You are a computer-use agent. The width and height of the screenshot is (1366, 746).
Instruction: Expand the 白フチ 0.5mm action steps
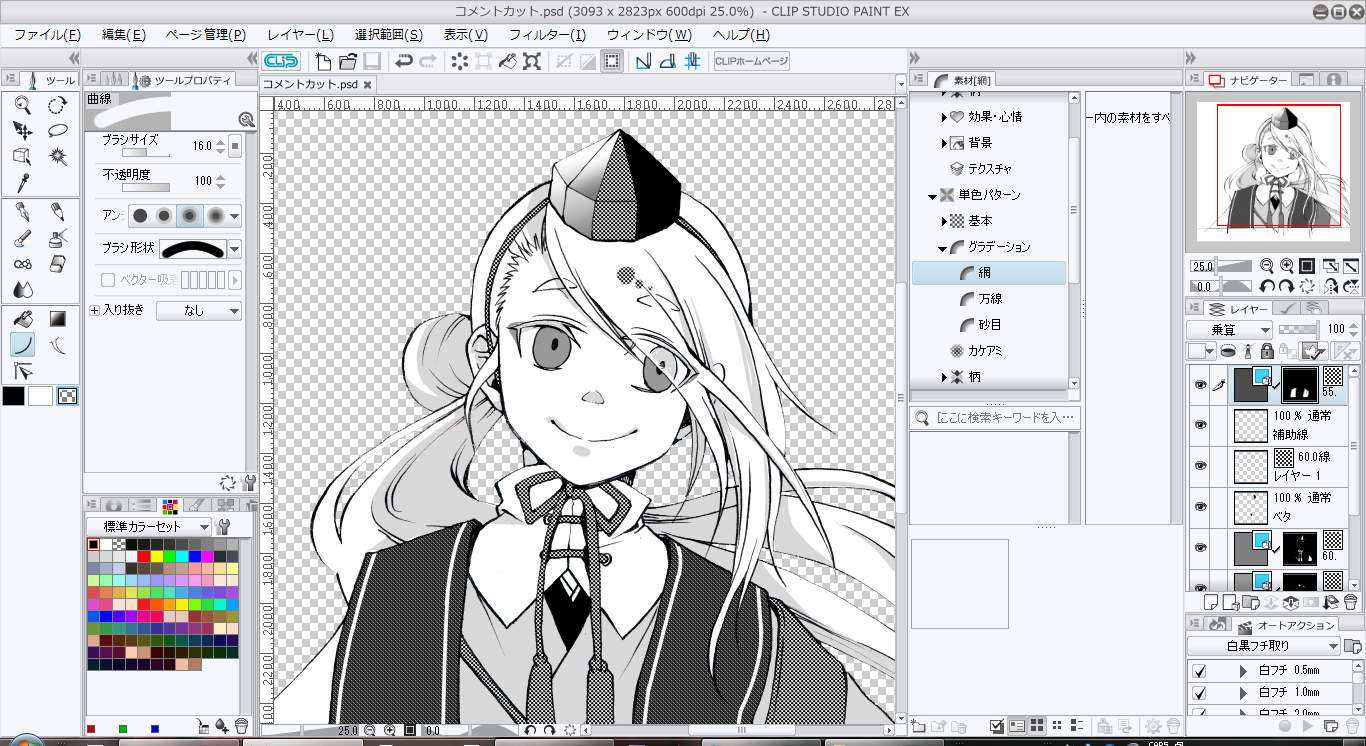tap(1244, 671)
